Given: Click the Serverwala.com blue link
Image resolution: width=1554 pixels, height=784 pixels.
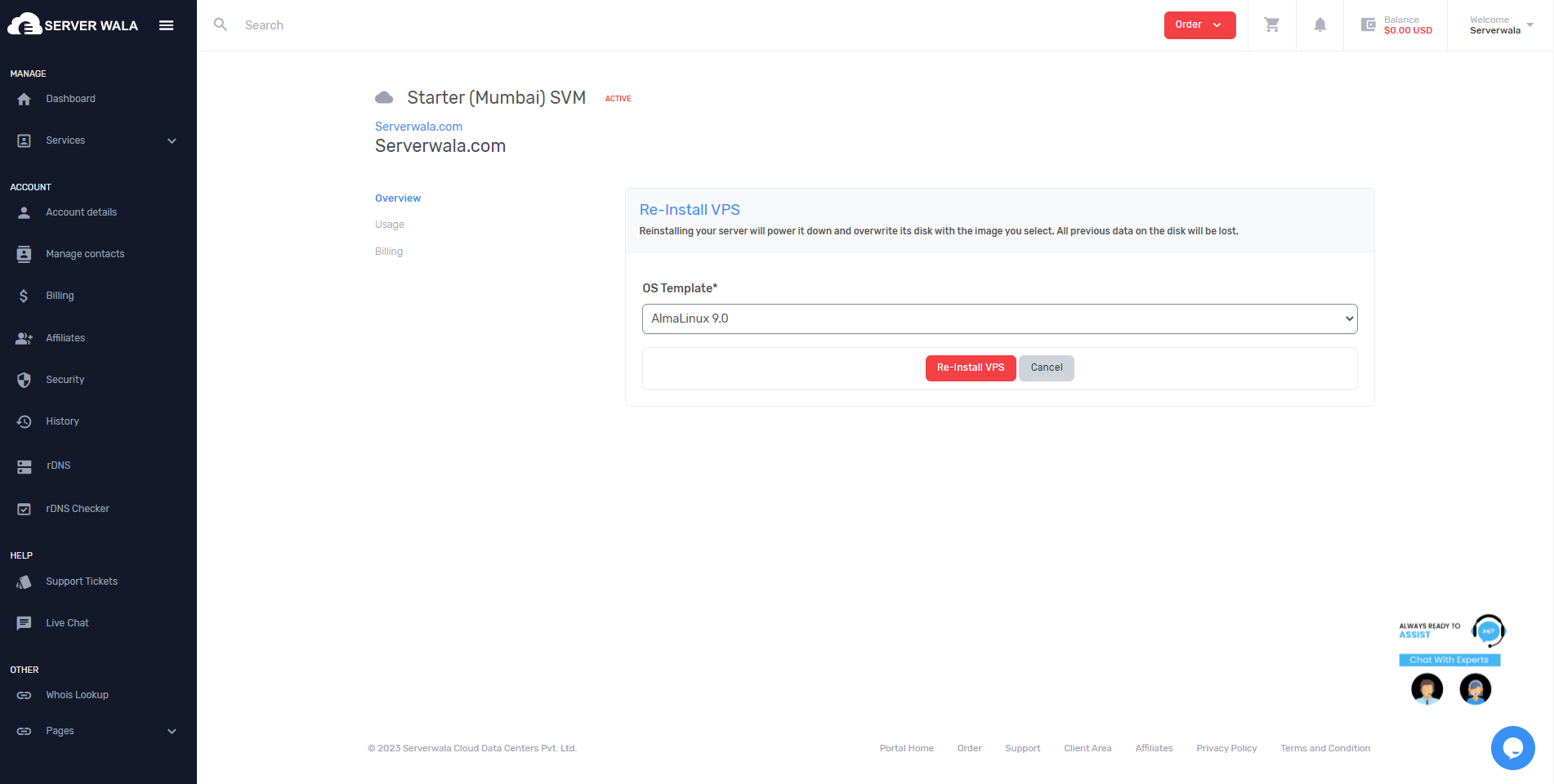Looking at the screenshot, I should 418,127.
